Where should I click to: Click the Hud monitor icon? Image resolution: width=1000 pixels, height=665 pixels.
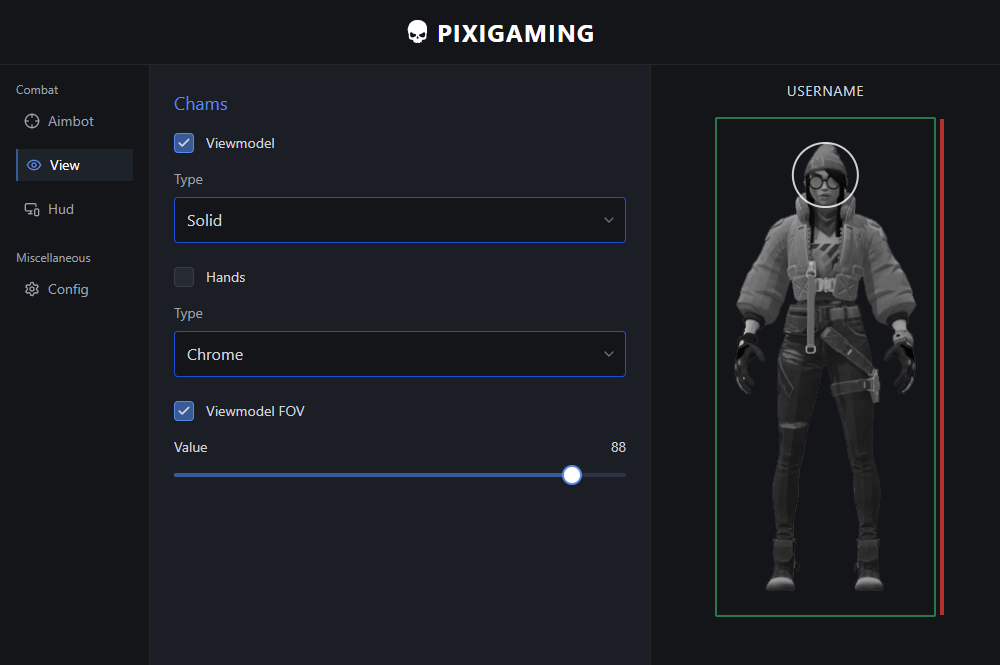[32, 209]
